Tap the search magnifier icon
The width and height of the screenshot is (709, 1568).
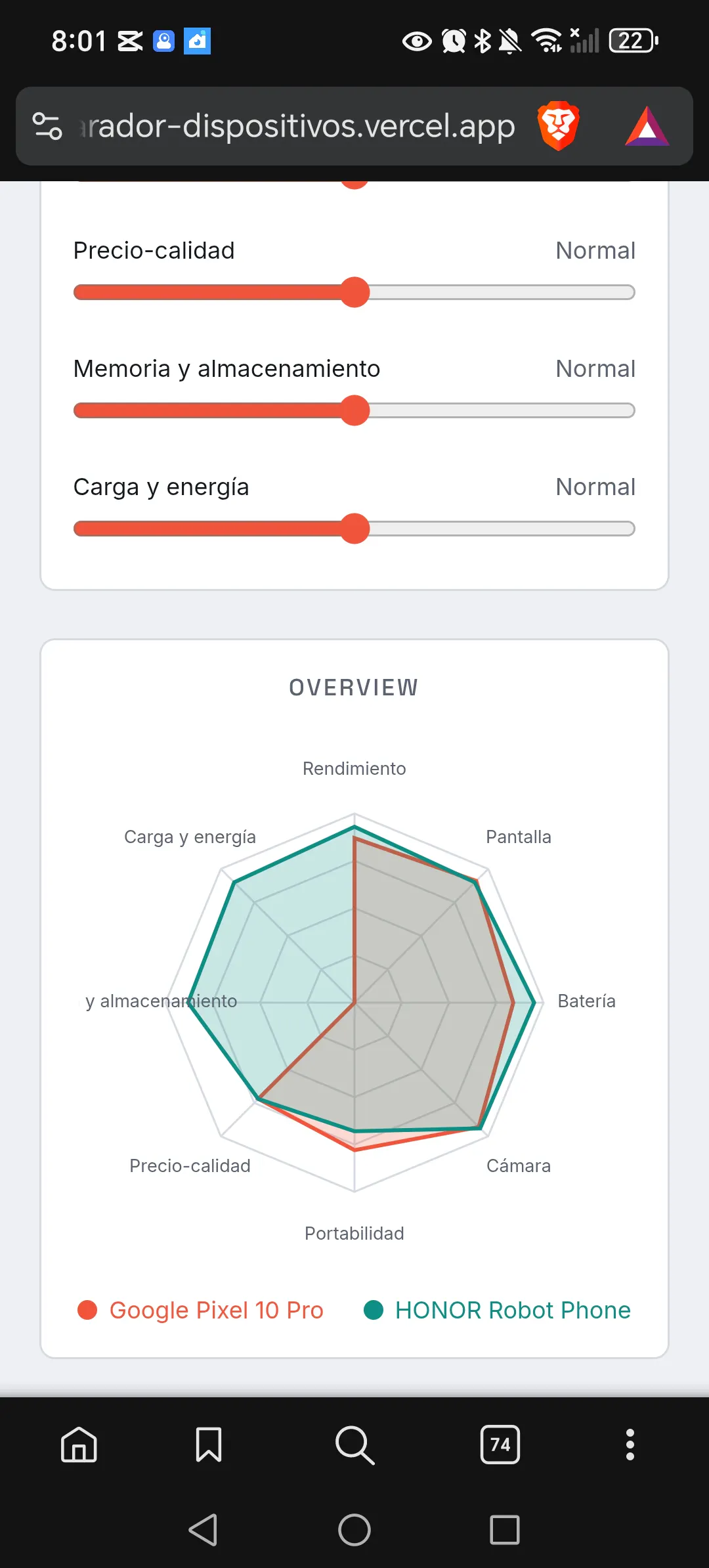tap(354, 1445)
